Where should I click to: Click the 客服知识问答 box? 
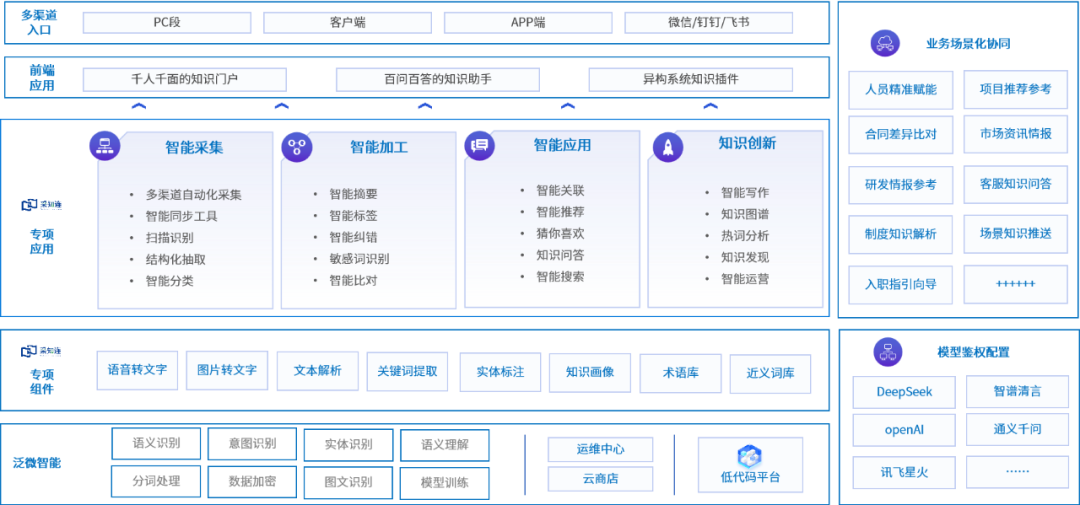click(1016, 185)
